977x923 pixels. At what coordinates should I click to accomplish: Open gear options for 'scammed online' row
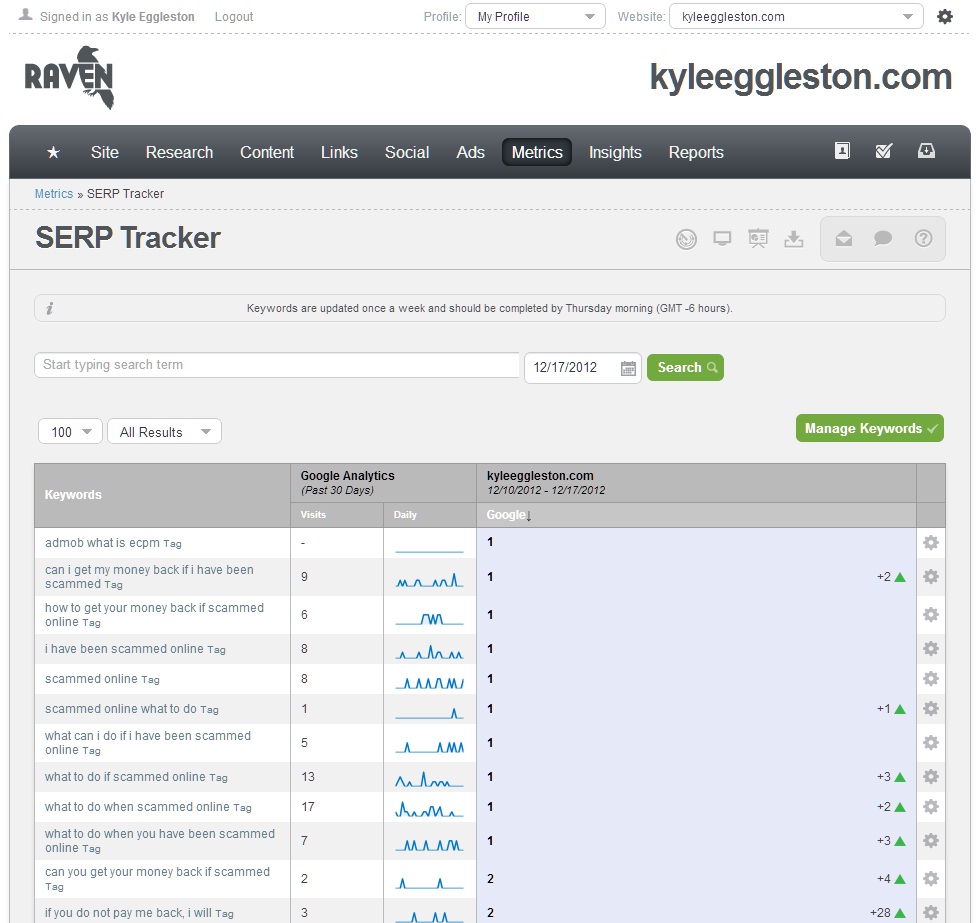click(931, 679)
